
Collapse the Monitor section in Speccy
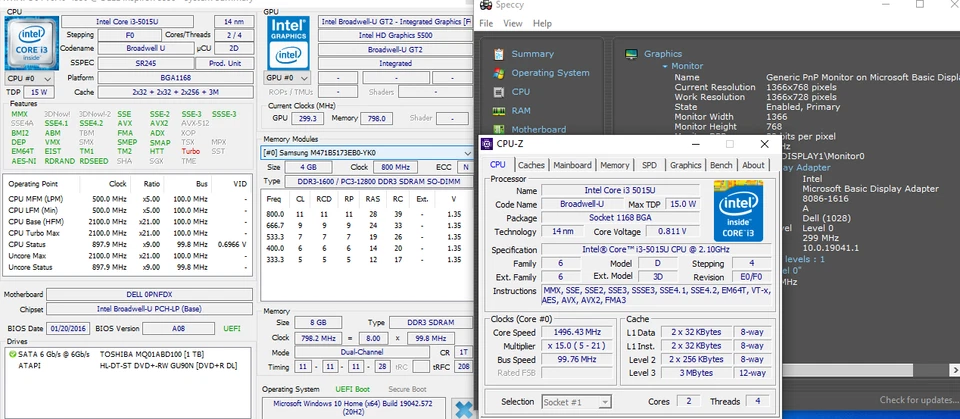click(666, 66)
